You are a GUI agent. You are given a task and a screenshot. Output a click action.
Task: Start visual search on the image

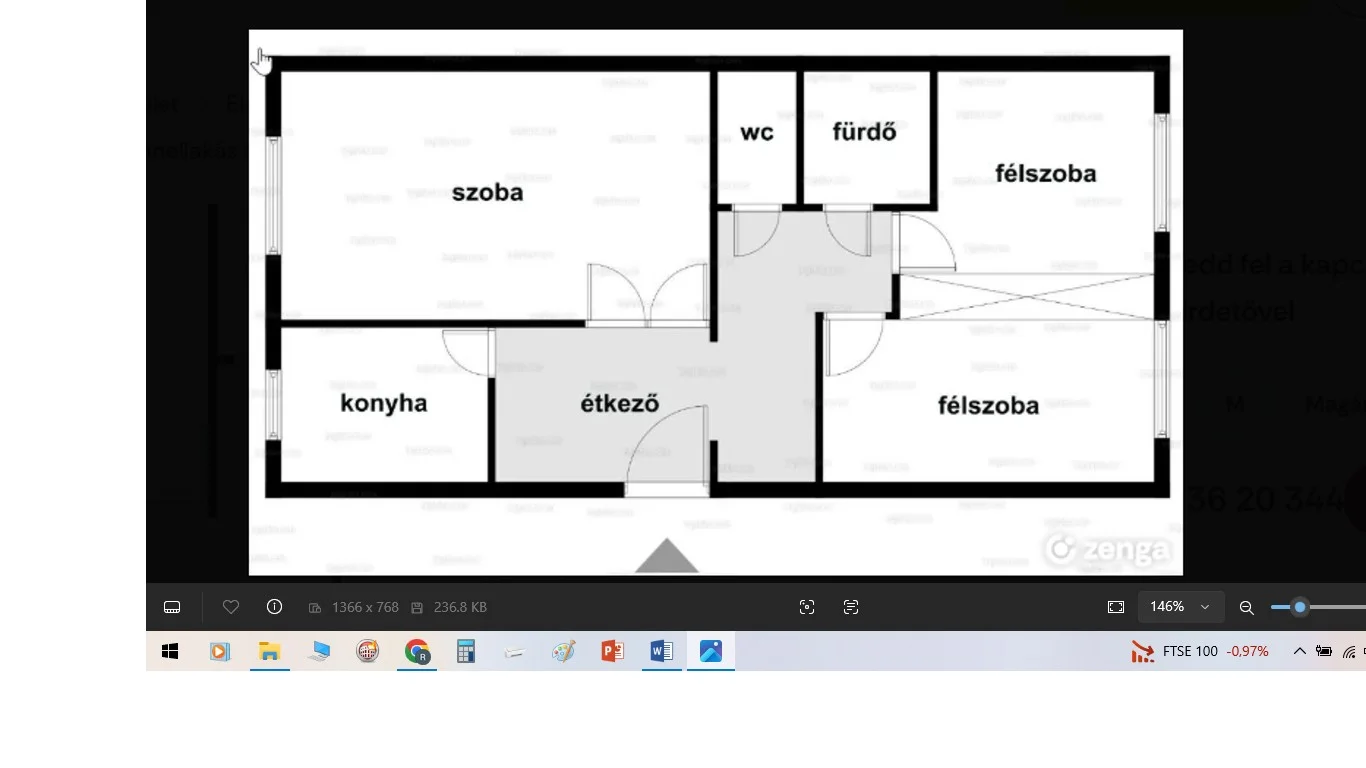[x=807, y=607]
